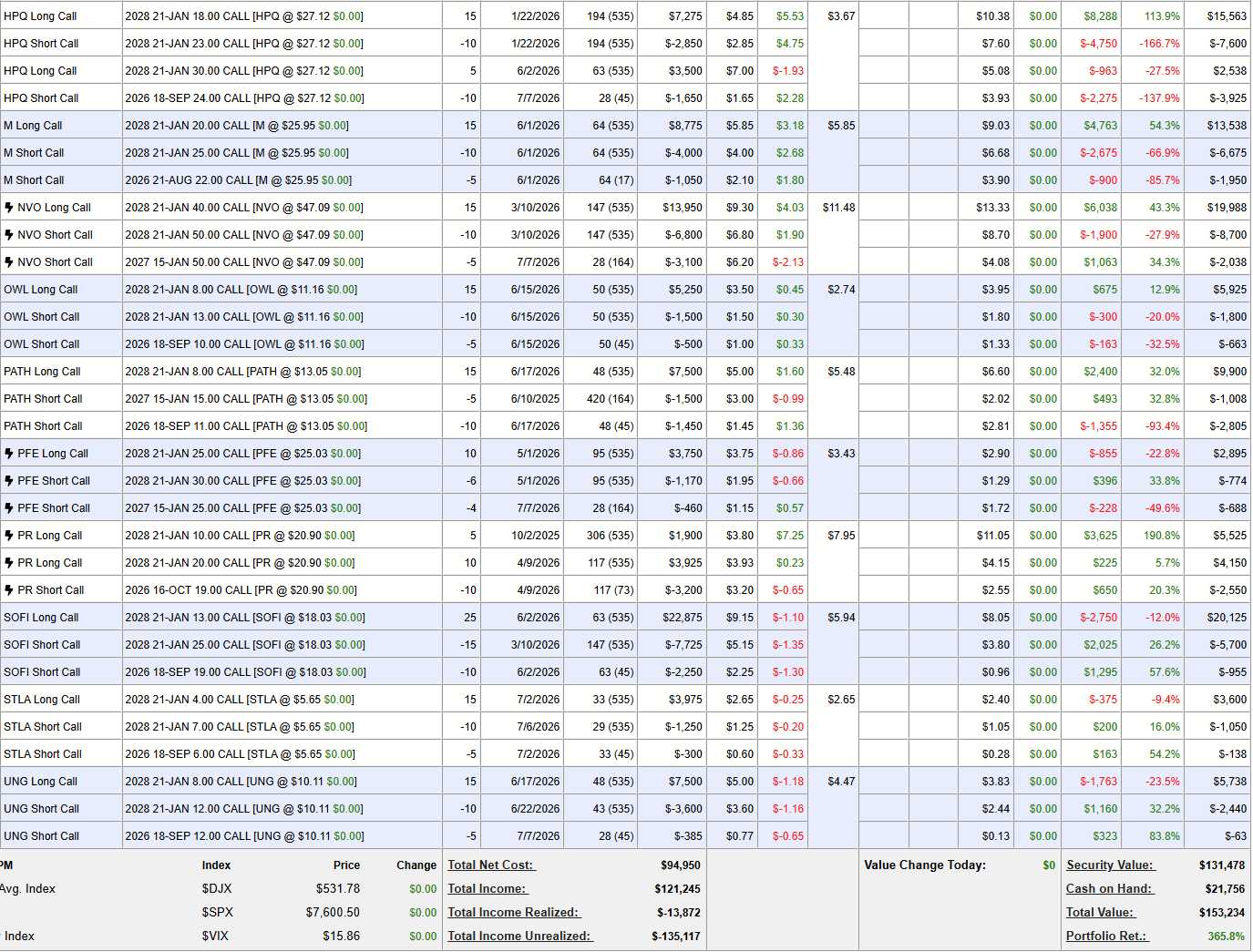Click the 2026 21-AUG 22.00 CALL M description
This screenshot has width=1253, height=952.
(x=238, y=180)
